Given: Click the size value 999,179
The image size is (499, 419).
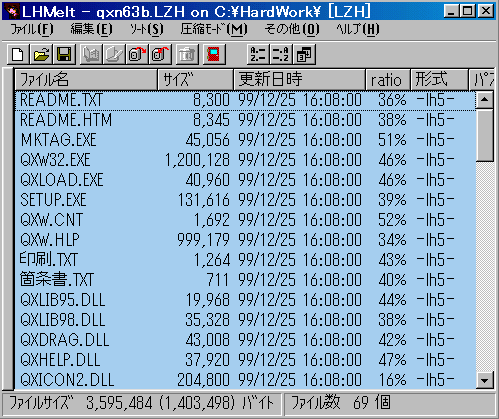Looking at the screenshot, I should click(x=203, y=240).
